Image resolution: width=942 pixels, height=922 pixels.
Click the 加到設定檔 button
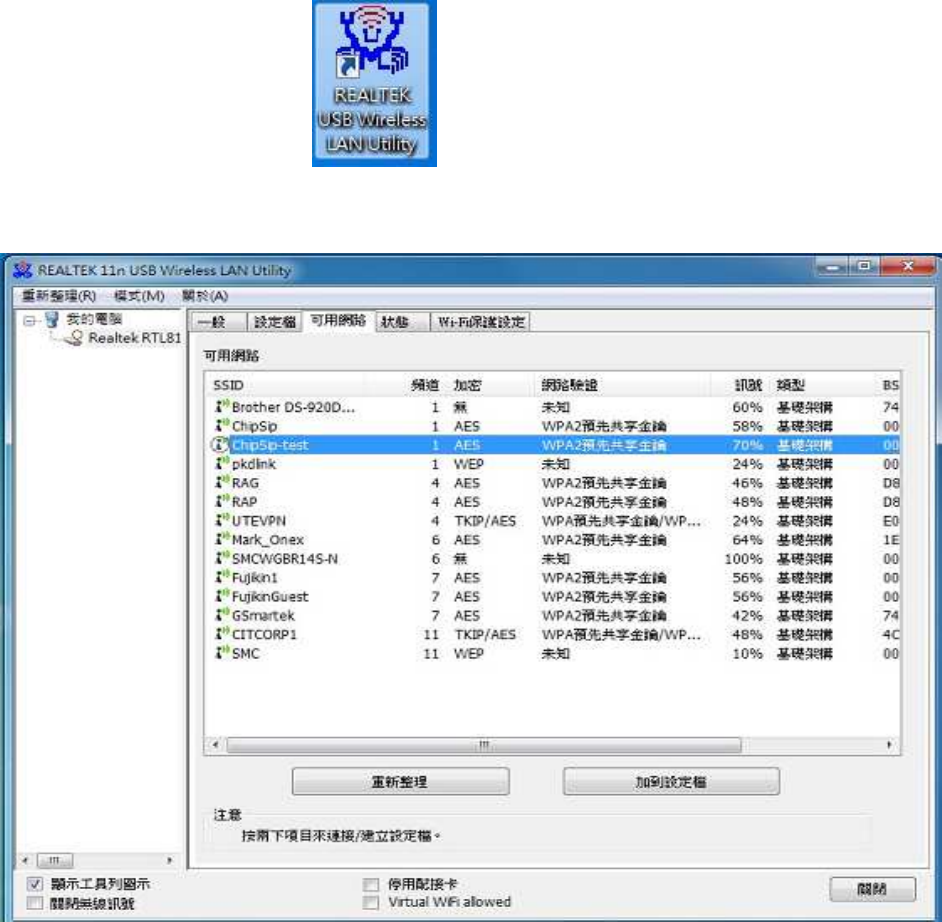click(x=671, y=781)
